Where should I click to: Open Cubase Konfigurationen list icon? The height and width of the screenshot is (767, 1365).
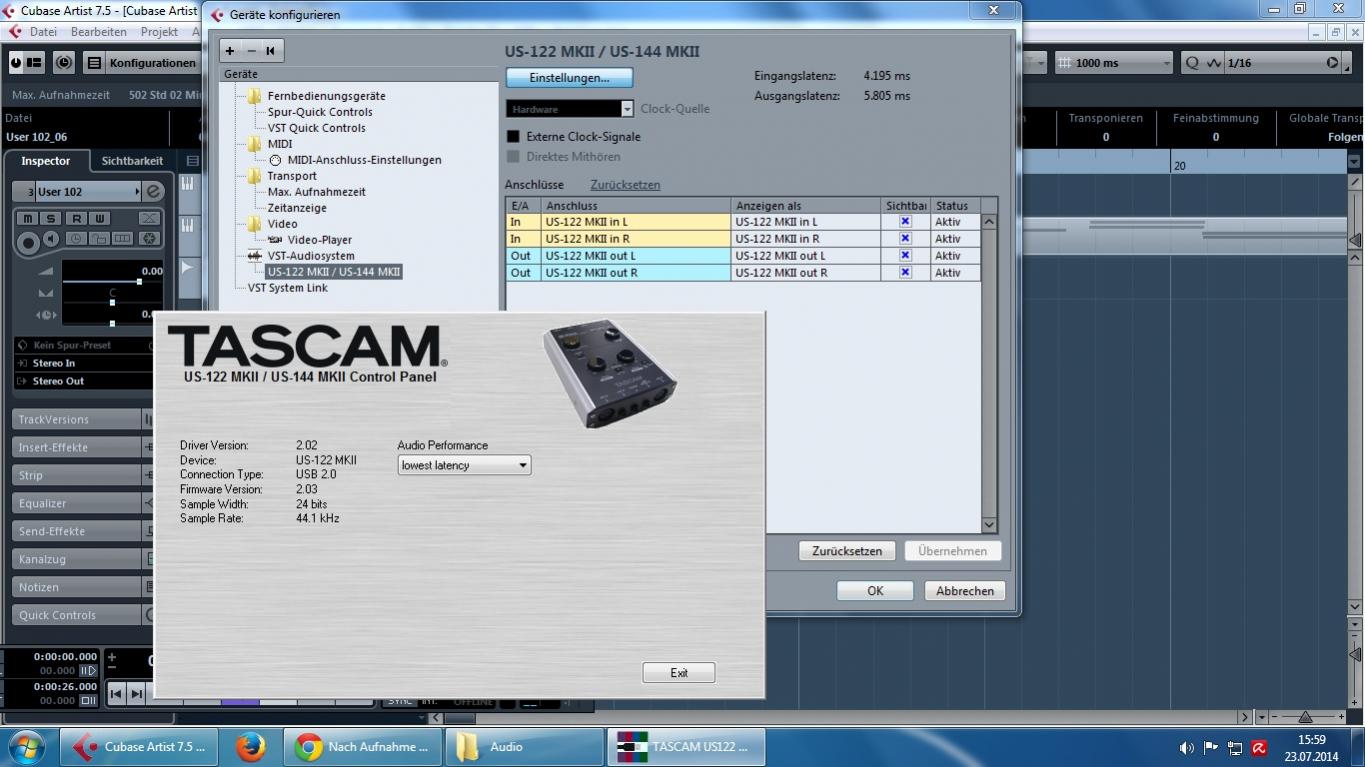(94, 62)
